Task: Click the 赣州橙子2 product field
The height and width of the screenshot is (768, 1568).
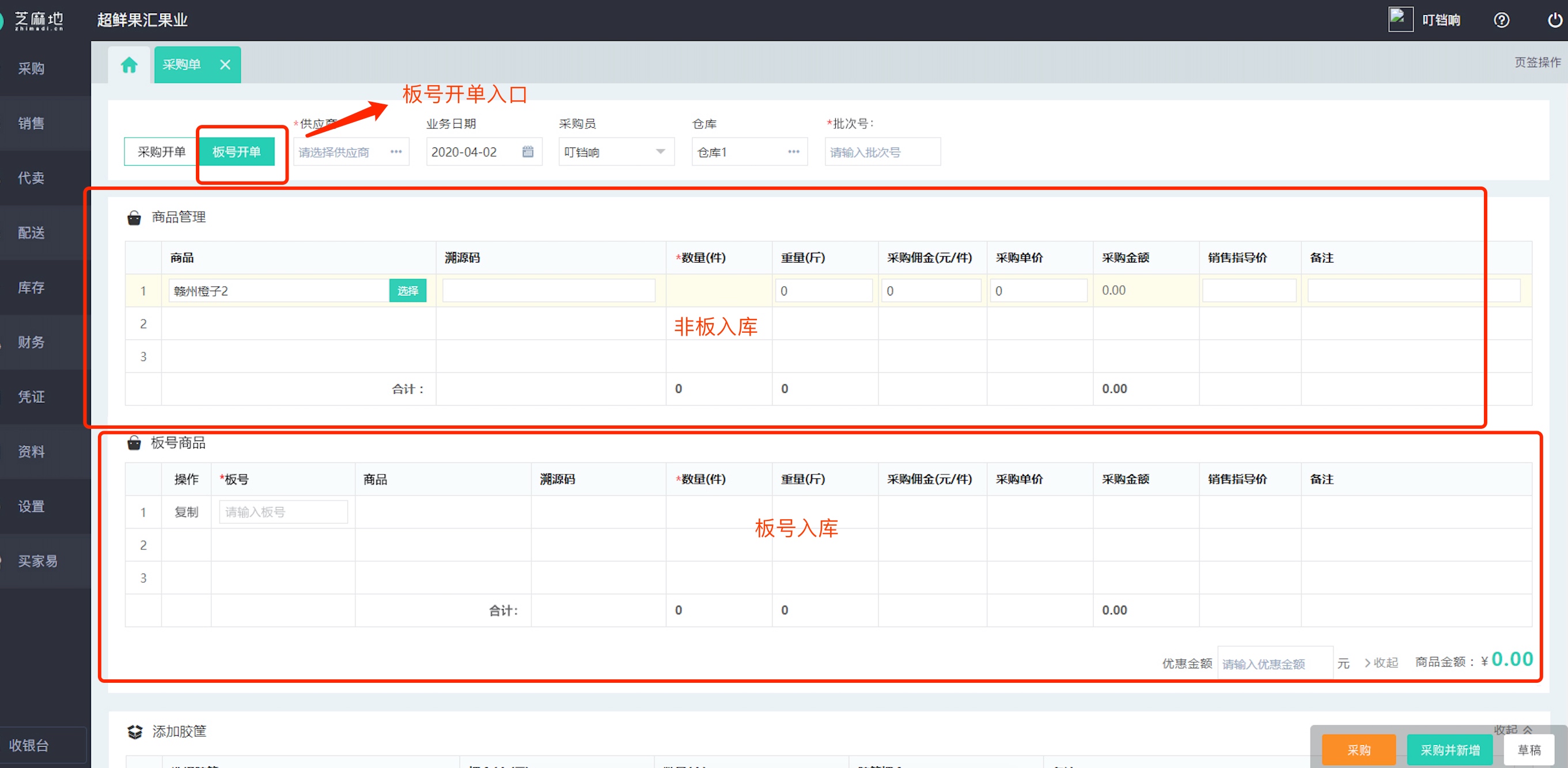Action: [x=279, y=291]
